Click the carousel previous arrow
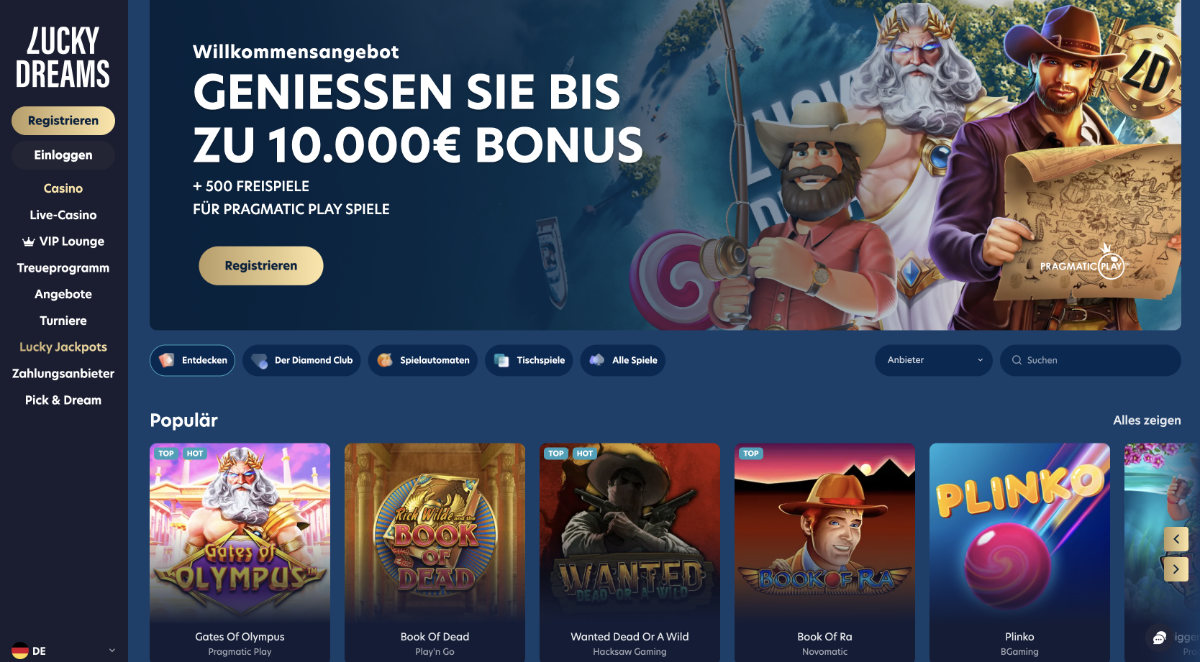This screenshot has width=1200, height=662. (x=1175, y=539)
